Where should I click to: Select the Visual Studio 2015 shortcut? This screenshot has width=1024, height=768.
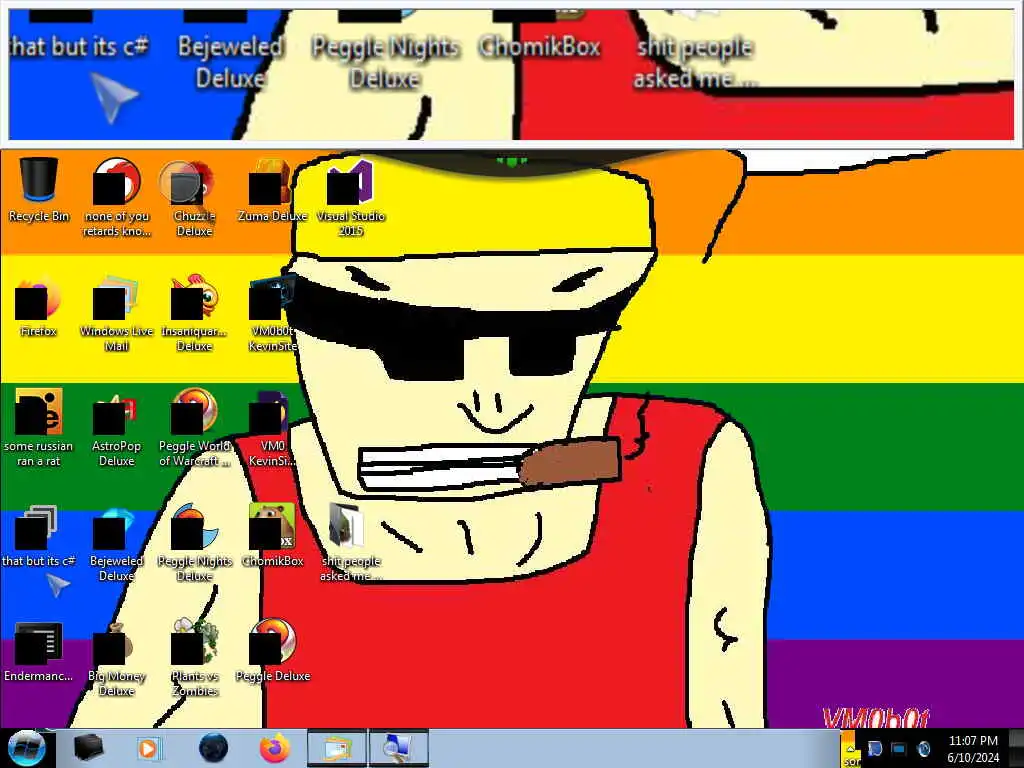click(x=351, y=196)
